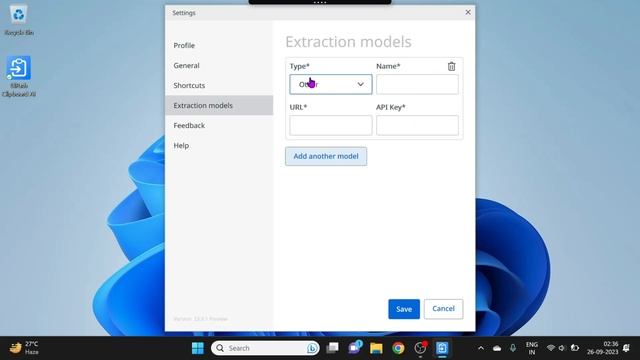Change ENG IN input language
The width and height of the screenshot is (640, 360).
coord(531,348)
